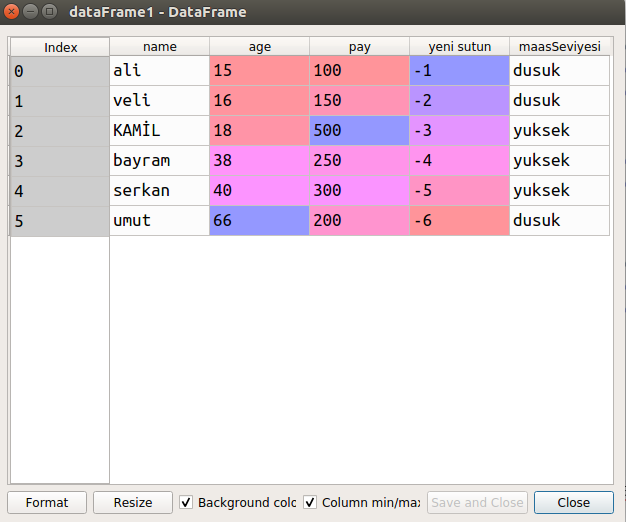Click the cell containing ali
The image size is (626, 522).
click(160, 71)
